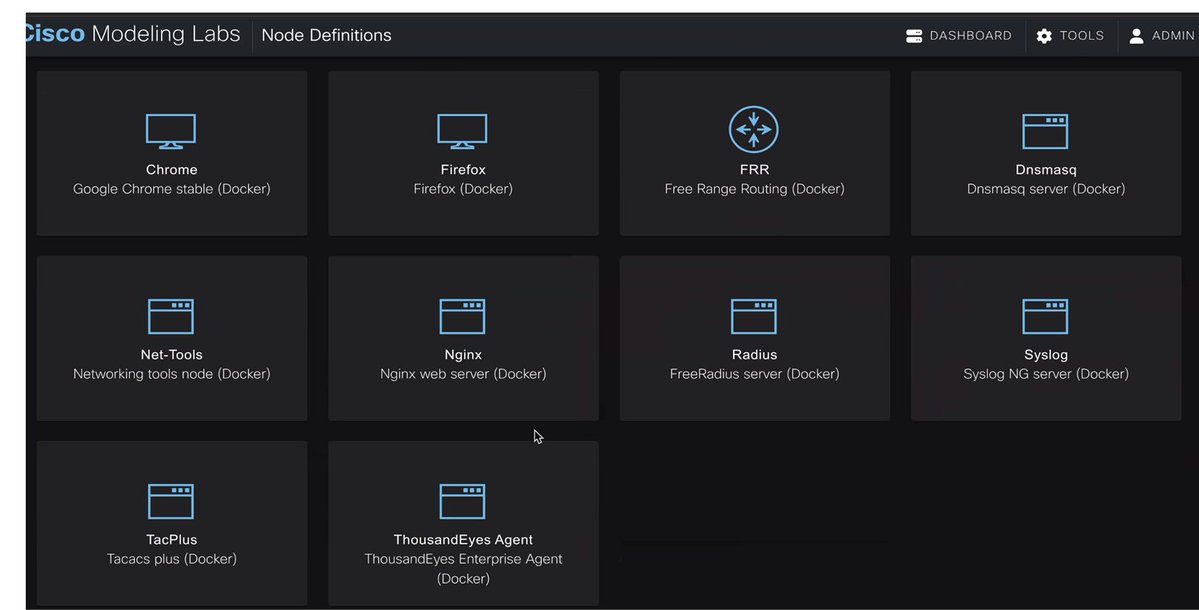
Task: Click the Net-Tools window icon
Action: pos(171,316)
